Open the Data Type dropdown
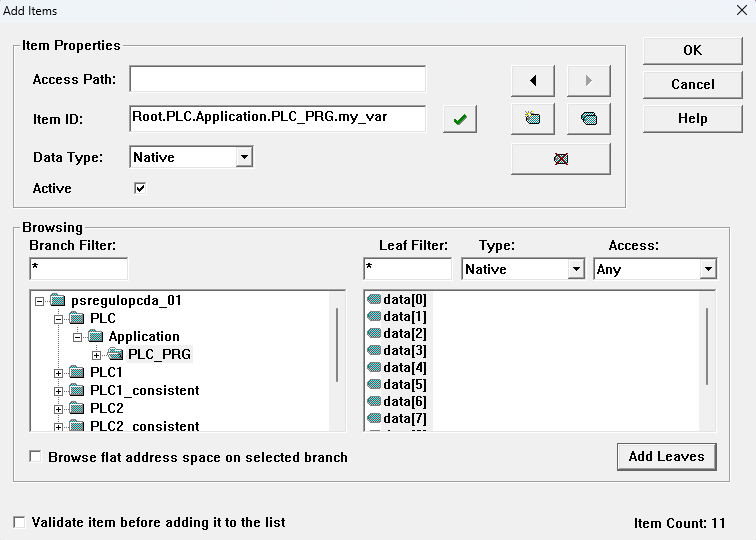This screenshot has height=540, width=756. tap(244, 157)
